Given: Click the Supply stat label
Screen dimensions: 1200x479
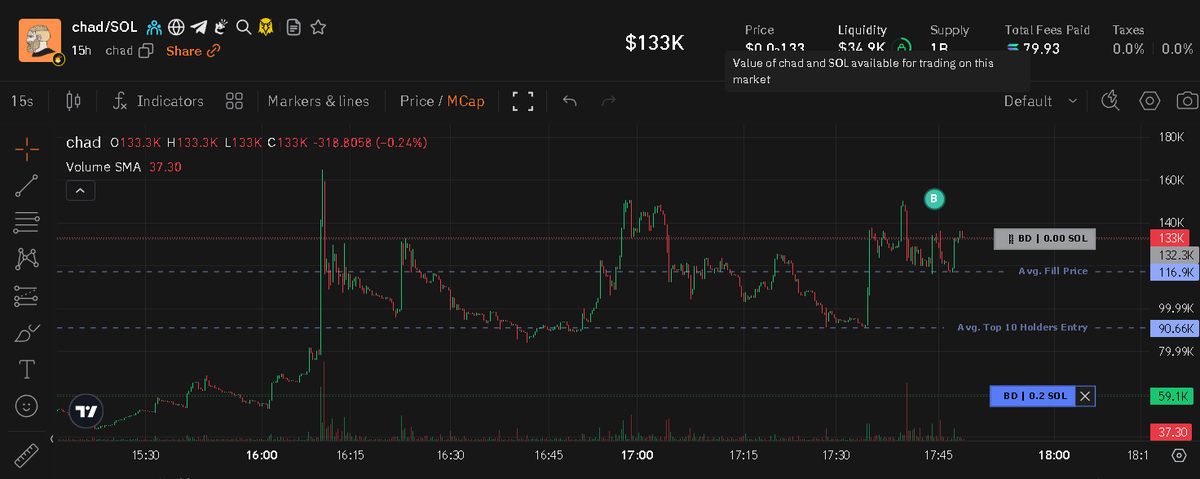Looking at the screenshot, I should 949,30.
